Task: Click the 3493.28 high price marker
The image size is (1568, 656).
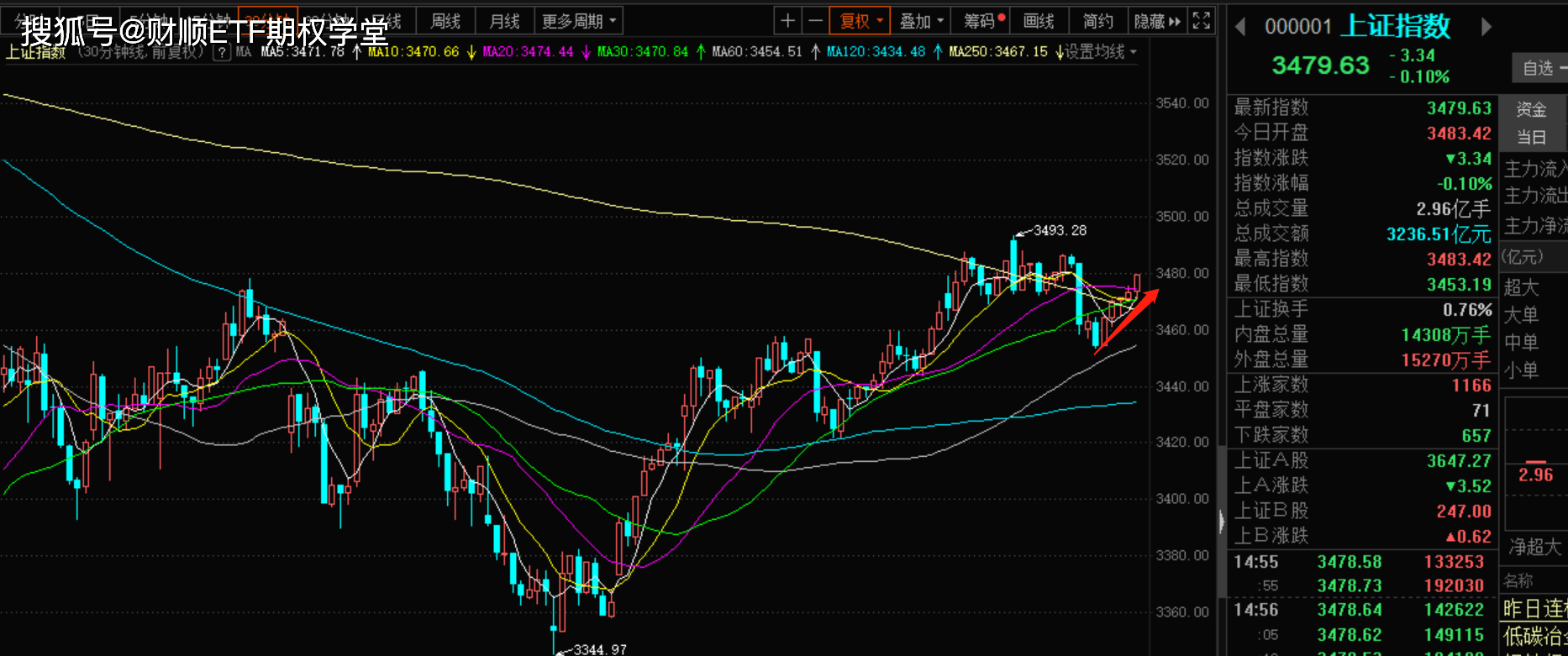Action: [1059, 230]
